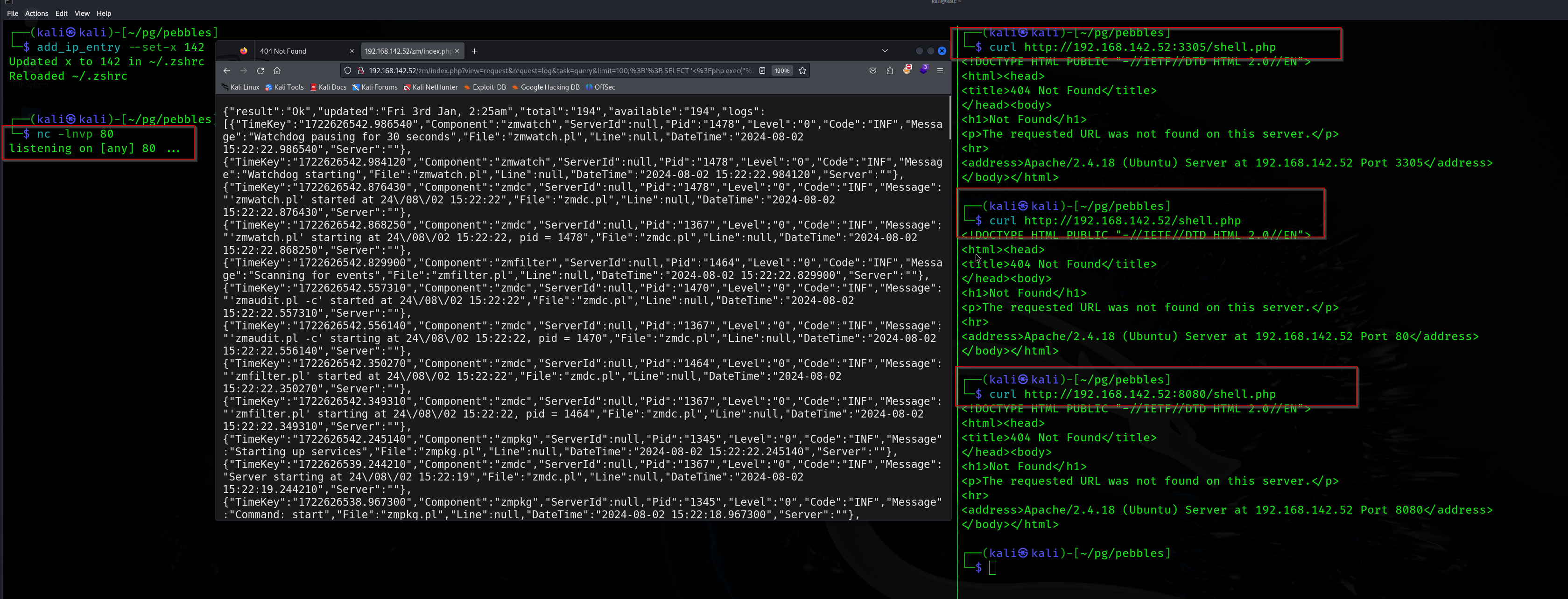The width and height of the screenshot is (1568, 599).
Task: Click the browser back arrow
Action: point(226,70)
